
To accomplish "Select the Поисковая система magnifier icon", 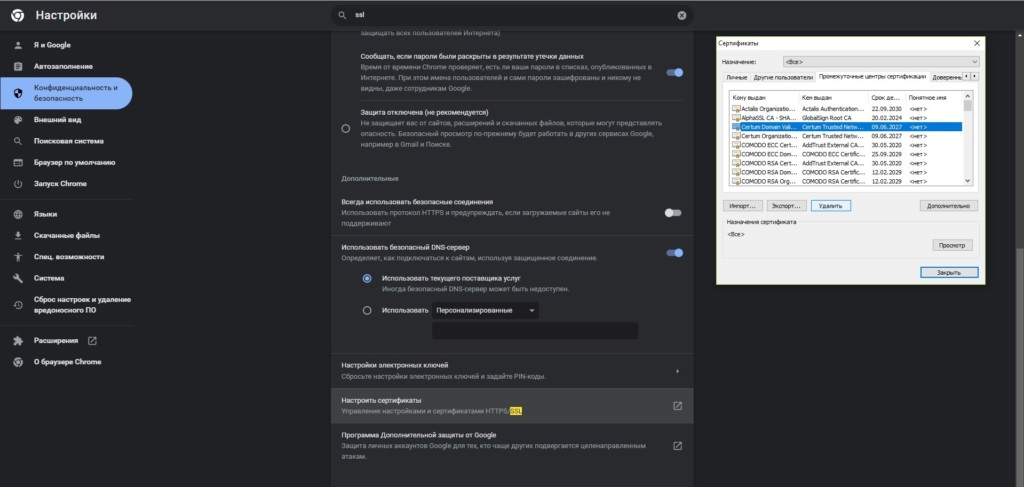I will 18,140.
